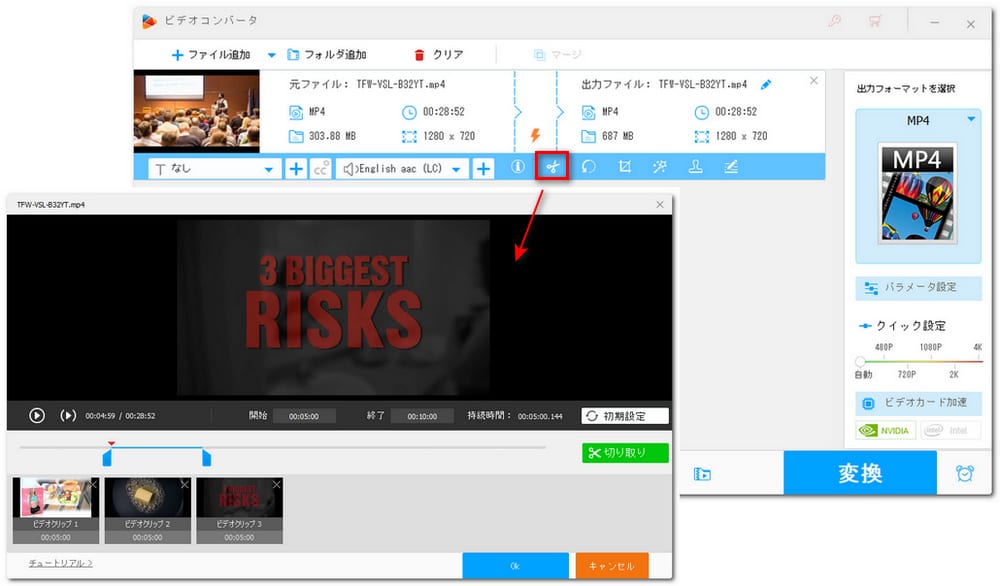1000x586 pixels.
Task: Expand the MP4 output format dropdown
Action: click(x=971, y=120)
